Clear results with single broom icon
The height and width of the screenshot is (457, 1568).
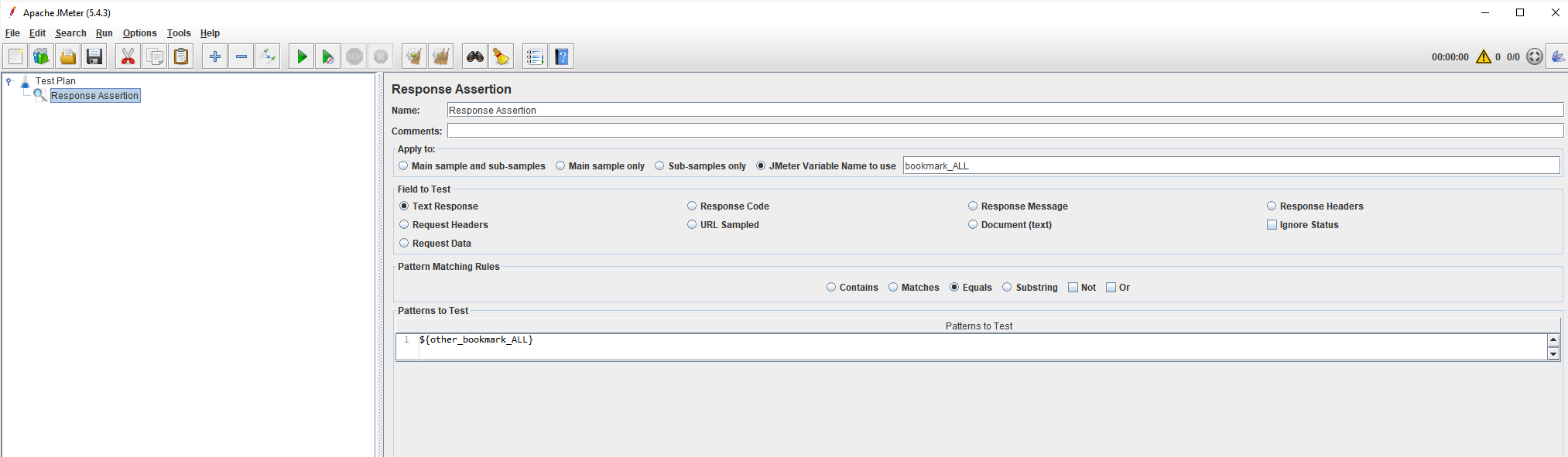tap(415, 56)
